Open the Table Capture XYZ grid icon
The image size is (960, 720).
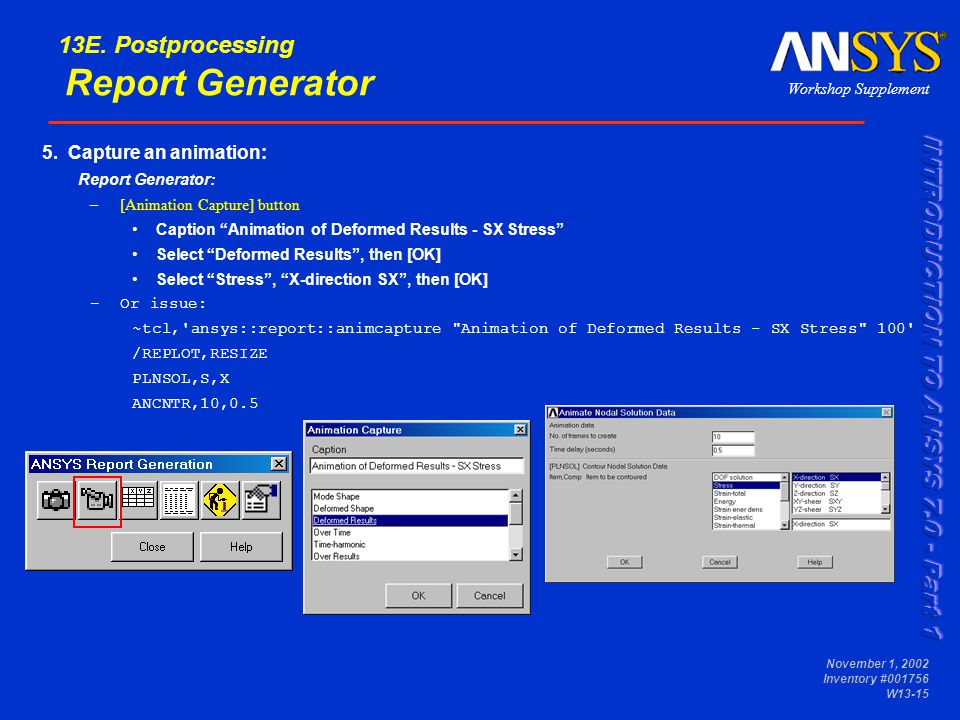(x=138, y=501)
